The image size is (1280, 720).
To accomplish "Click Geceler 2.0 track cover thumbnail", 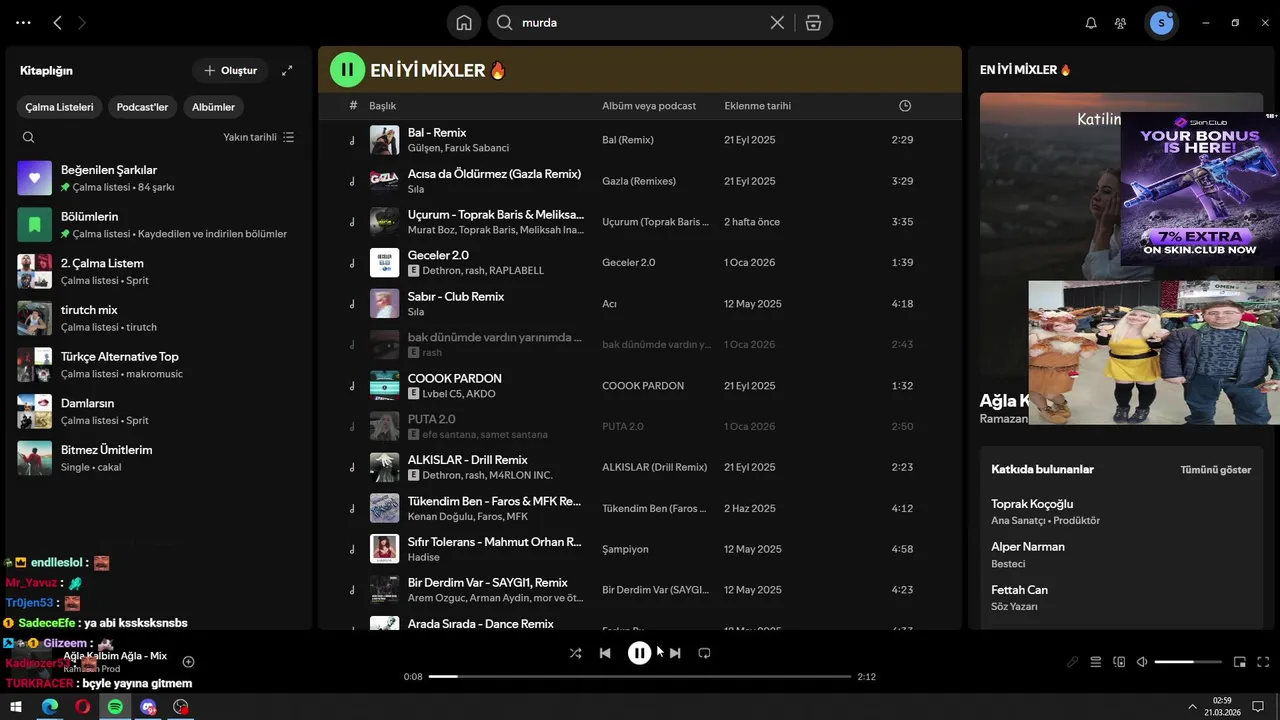I will (385, 263).
